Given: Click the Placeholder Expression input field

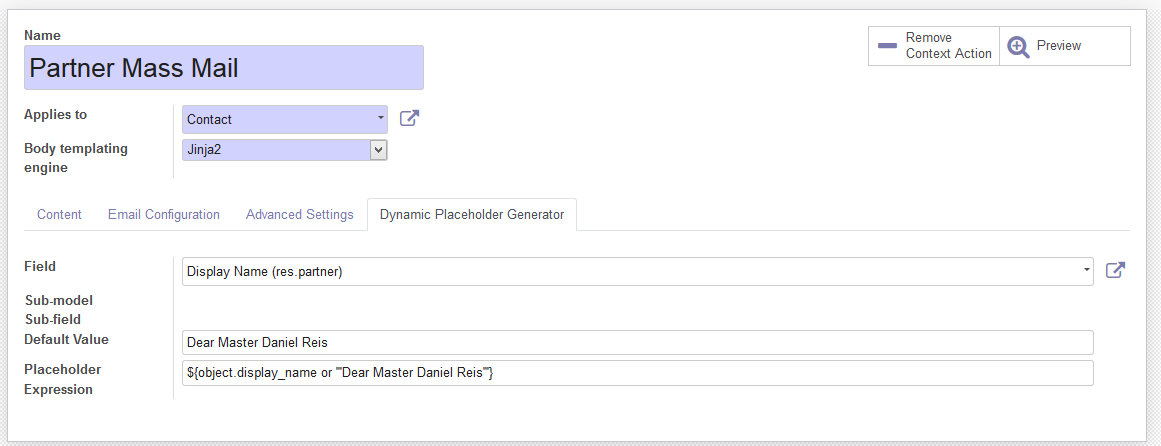Looking at the screenshot, I should pyautogui.click(x=637, y=373).
